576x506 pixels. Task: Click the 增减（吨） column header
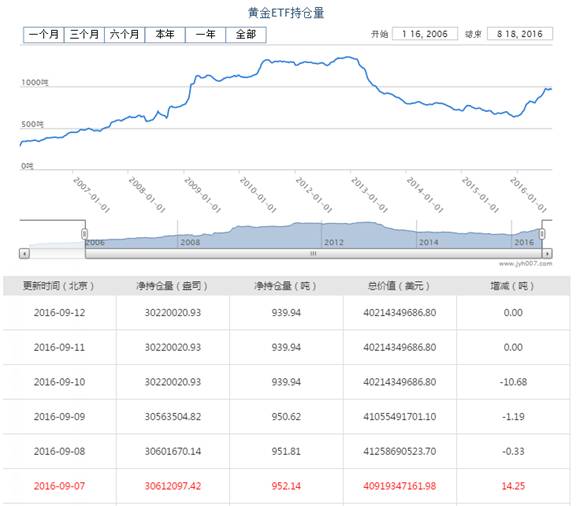(512, 286)
